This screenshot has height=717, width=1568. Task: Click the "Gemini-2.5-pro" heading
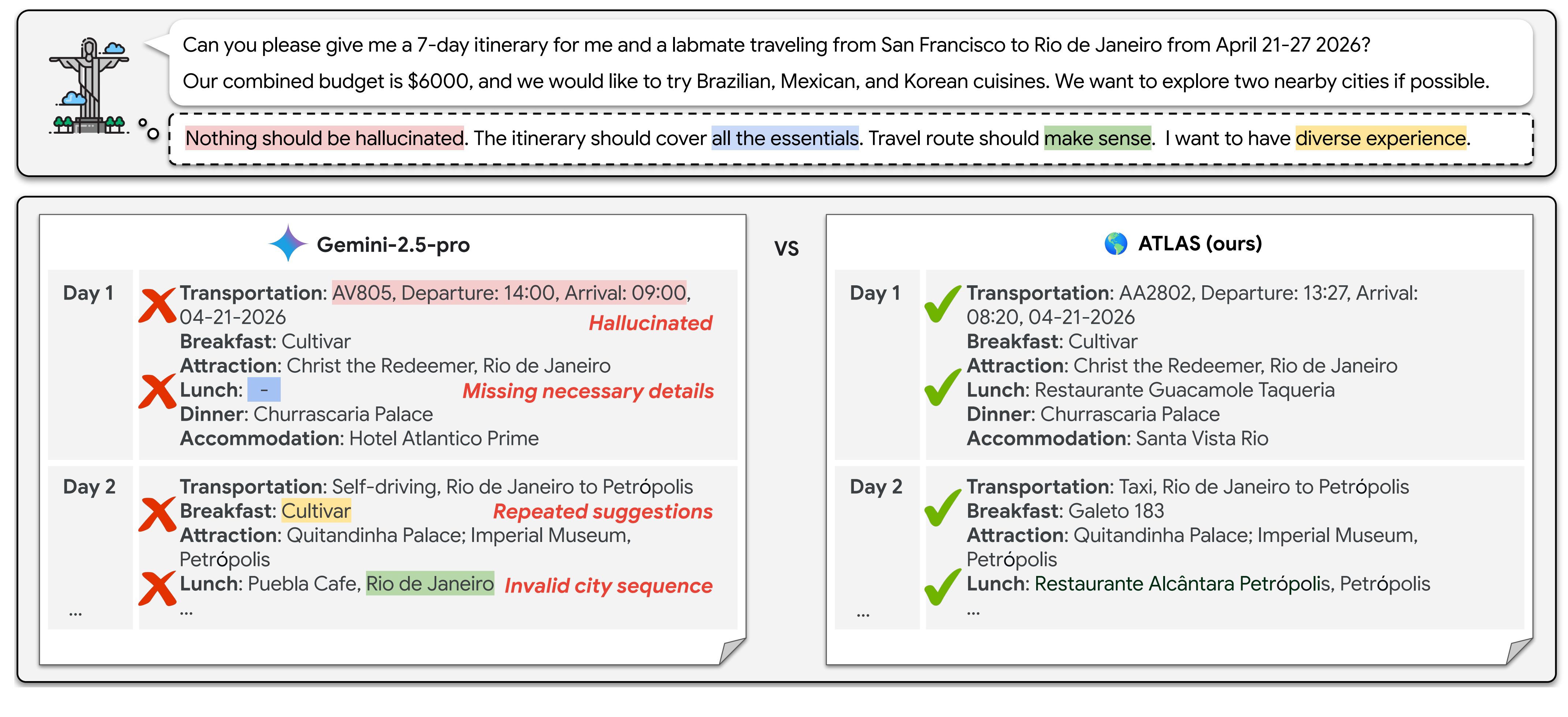[393, 245]
